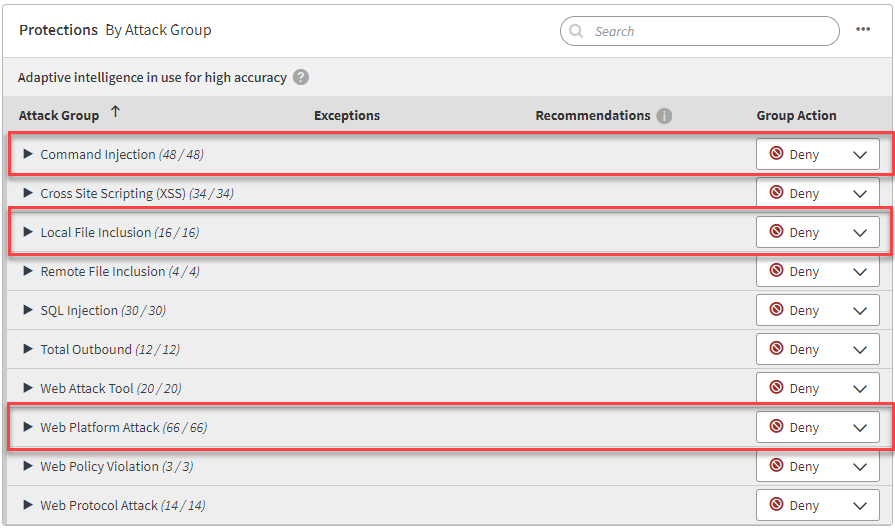This screenshot has height=530, width=895.
Task: Open the three-dot more options menu
Action: pyautogui.click(x=863, y=30)
